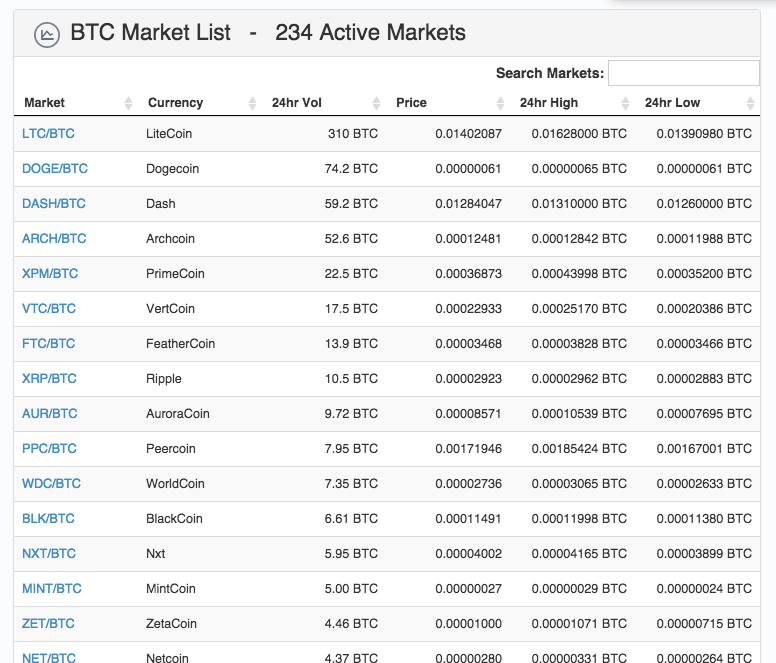Click the chart icon beside BTC Market List
The width and height of the screenshot is (776, 663).
[47, 35]
